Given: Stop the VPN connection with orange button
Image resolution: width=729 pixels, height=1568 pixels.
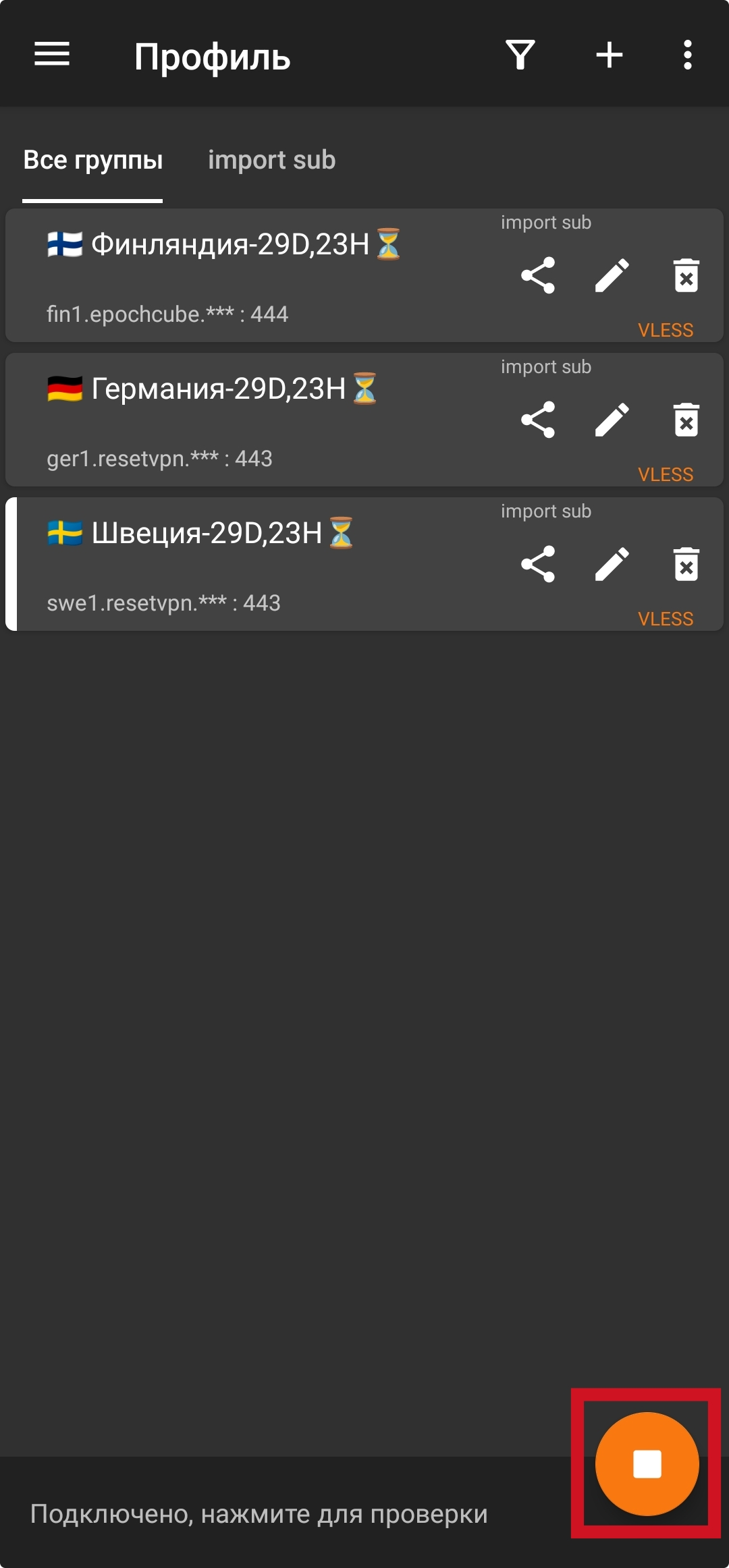Looking at the screenshot, I should tap(647, 1464).
